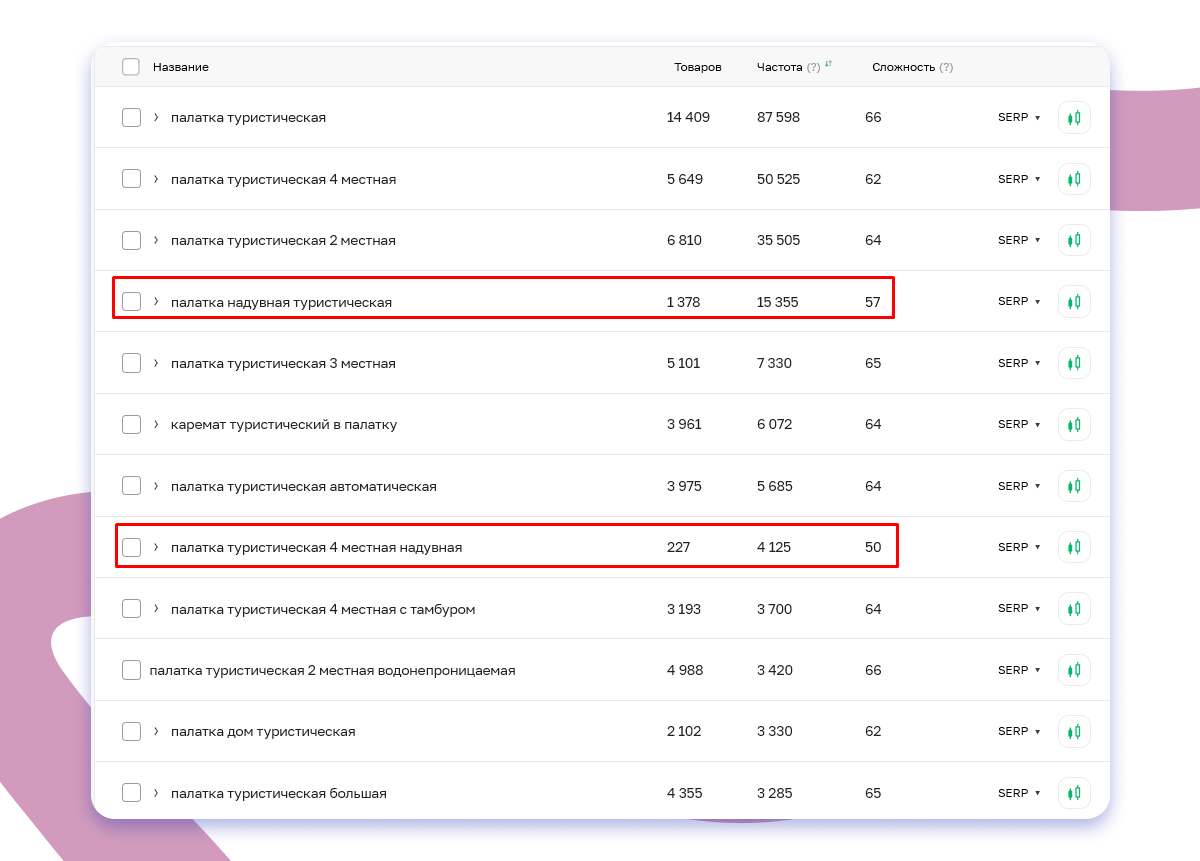Click help icon next to 'Сложность' header
1200x861 pixels.
coord(946,67)
